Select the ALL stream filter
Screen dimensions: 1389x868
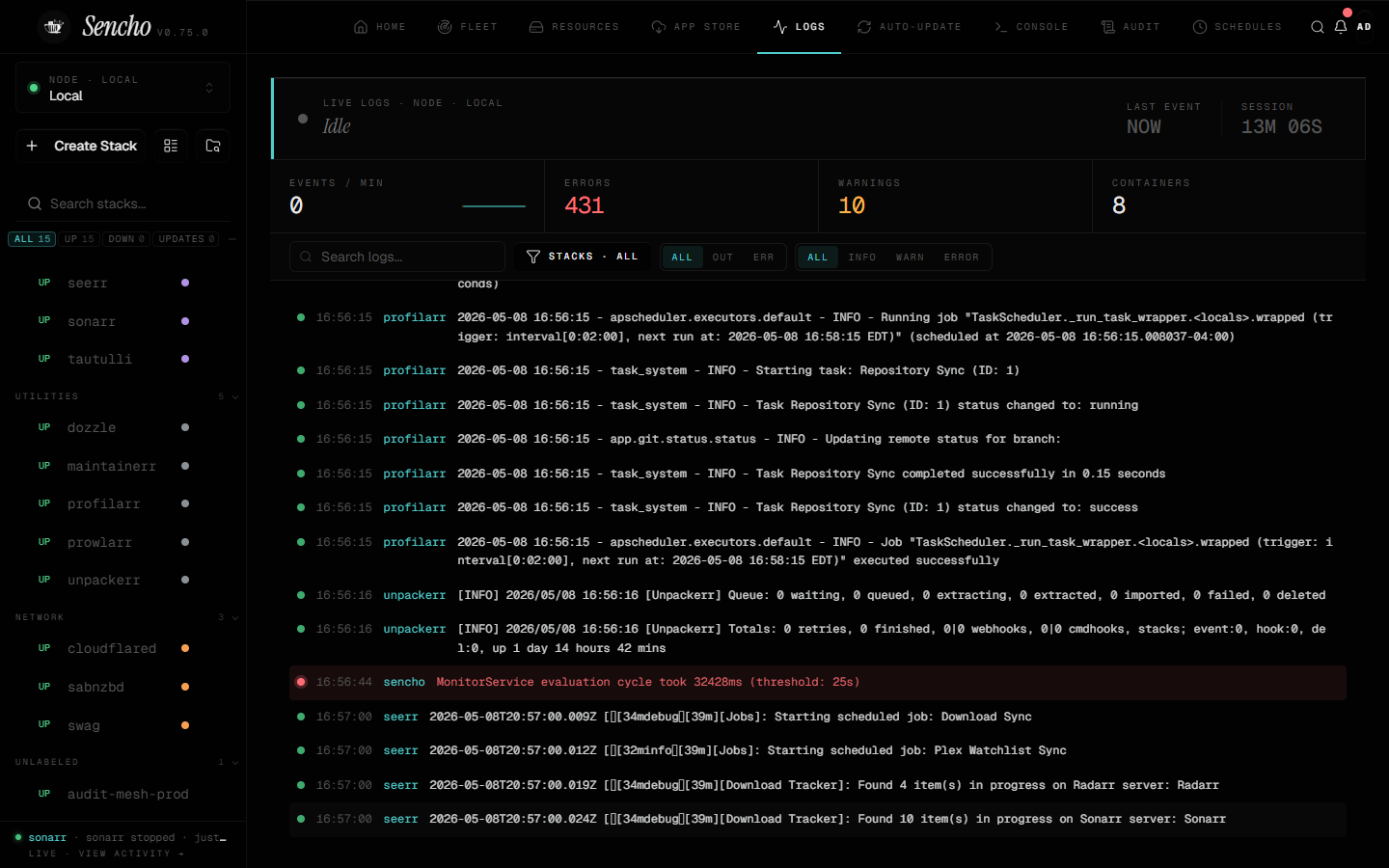pyautogui.click(x=682, y=258)
